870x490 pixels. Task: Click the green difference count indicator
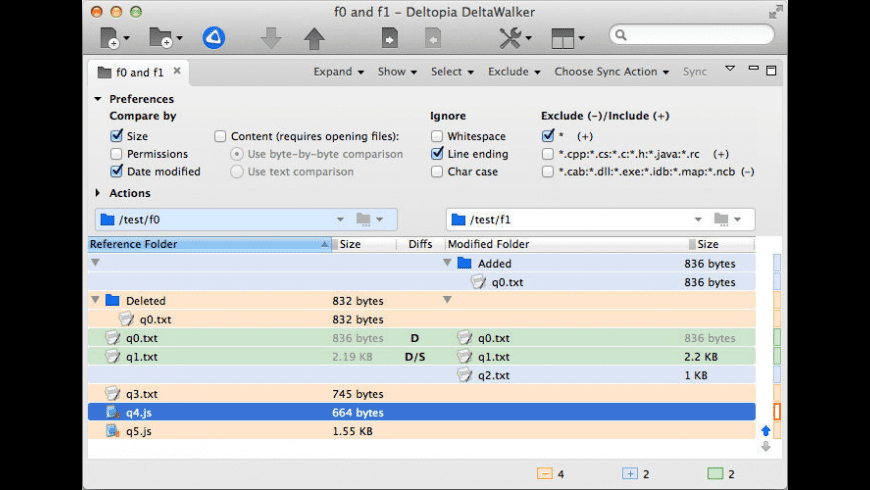[715, 474]
